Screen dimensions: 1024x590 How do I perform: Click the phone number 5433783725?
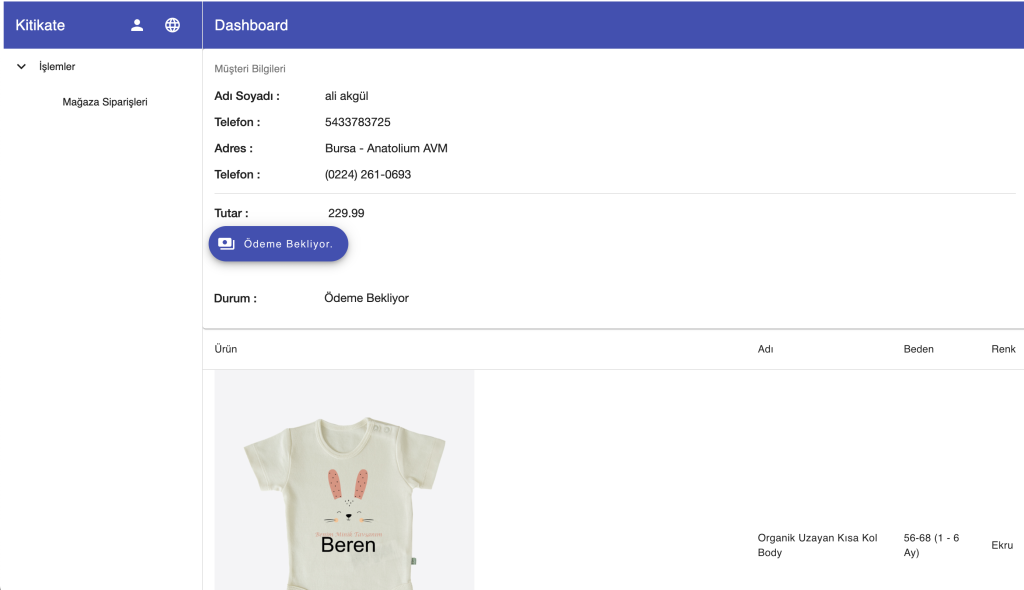[x=357, y=122]
